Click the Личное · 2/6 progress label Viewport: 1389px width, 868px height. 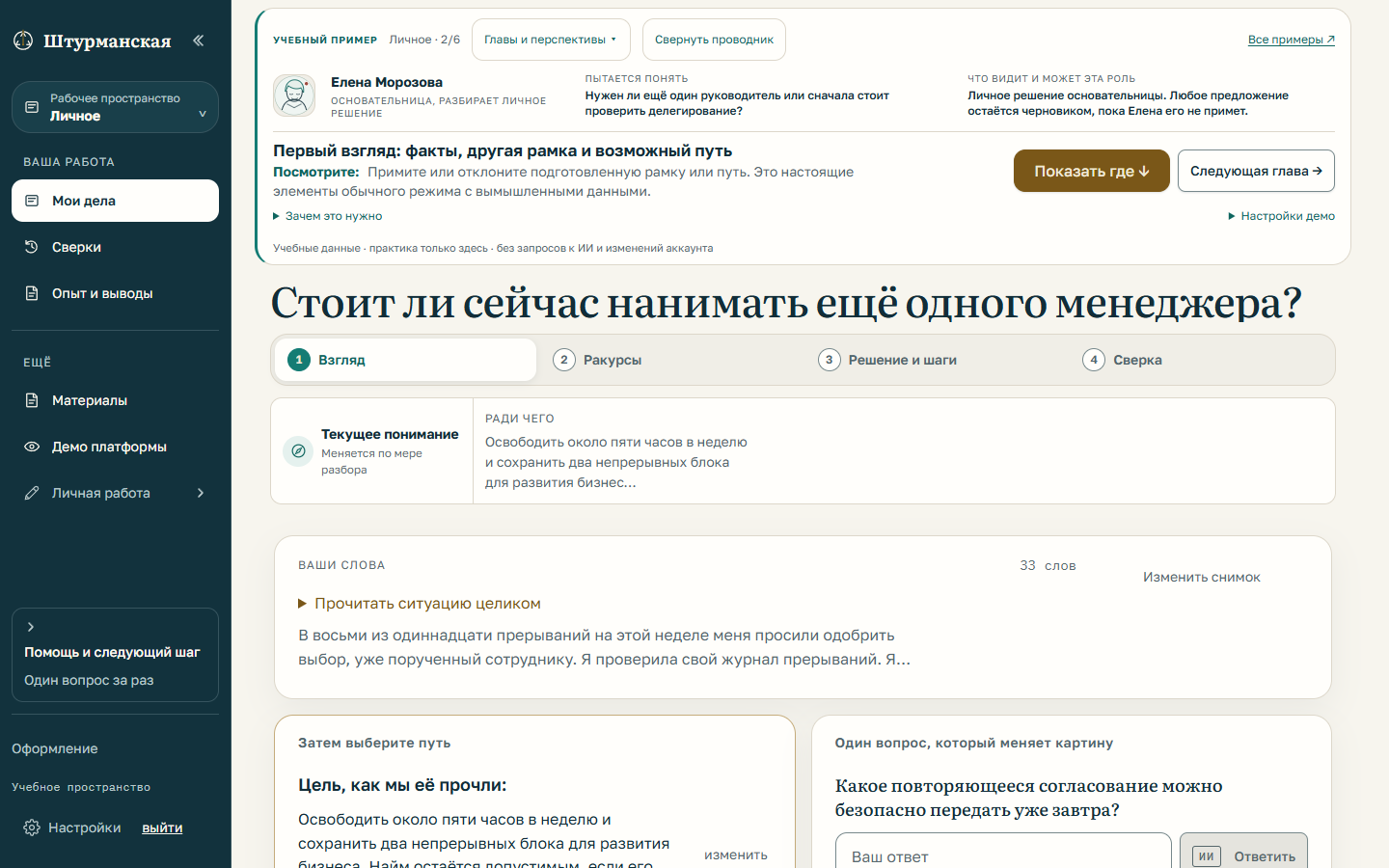[424, 40]
